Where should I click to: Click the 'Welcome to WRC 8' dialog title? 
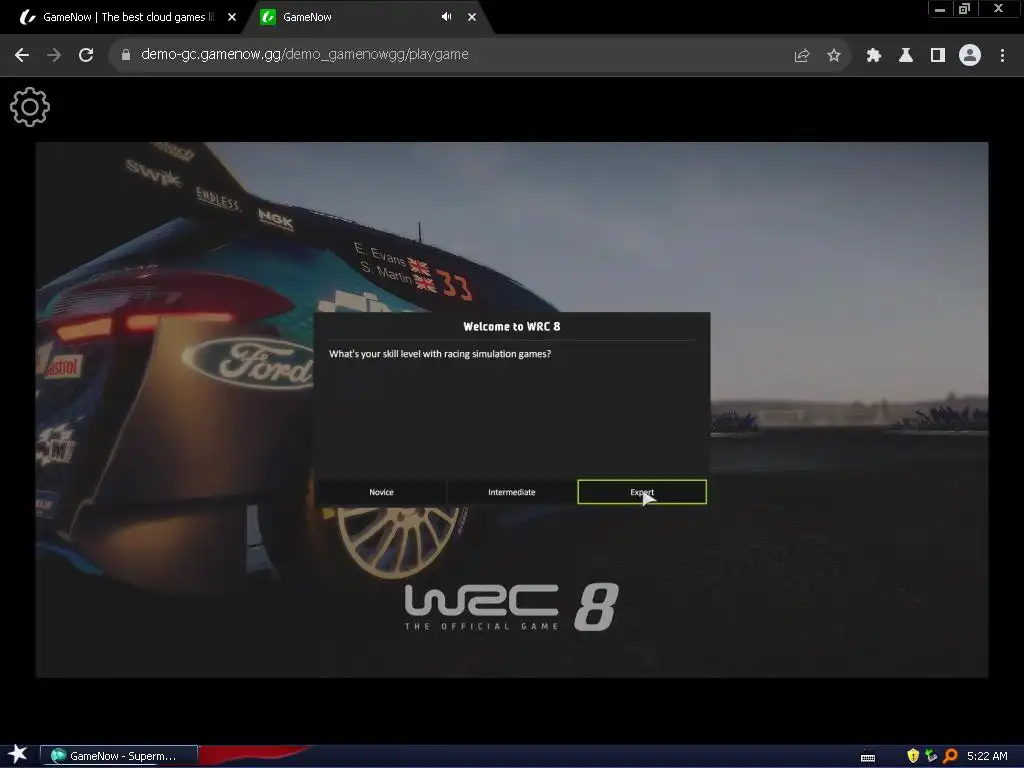pyautogui.click(x=511, y=327)
